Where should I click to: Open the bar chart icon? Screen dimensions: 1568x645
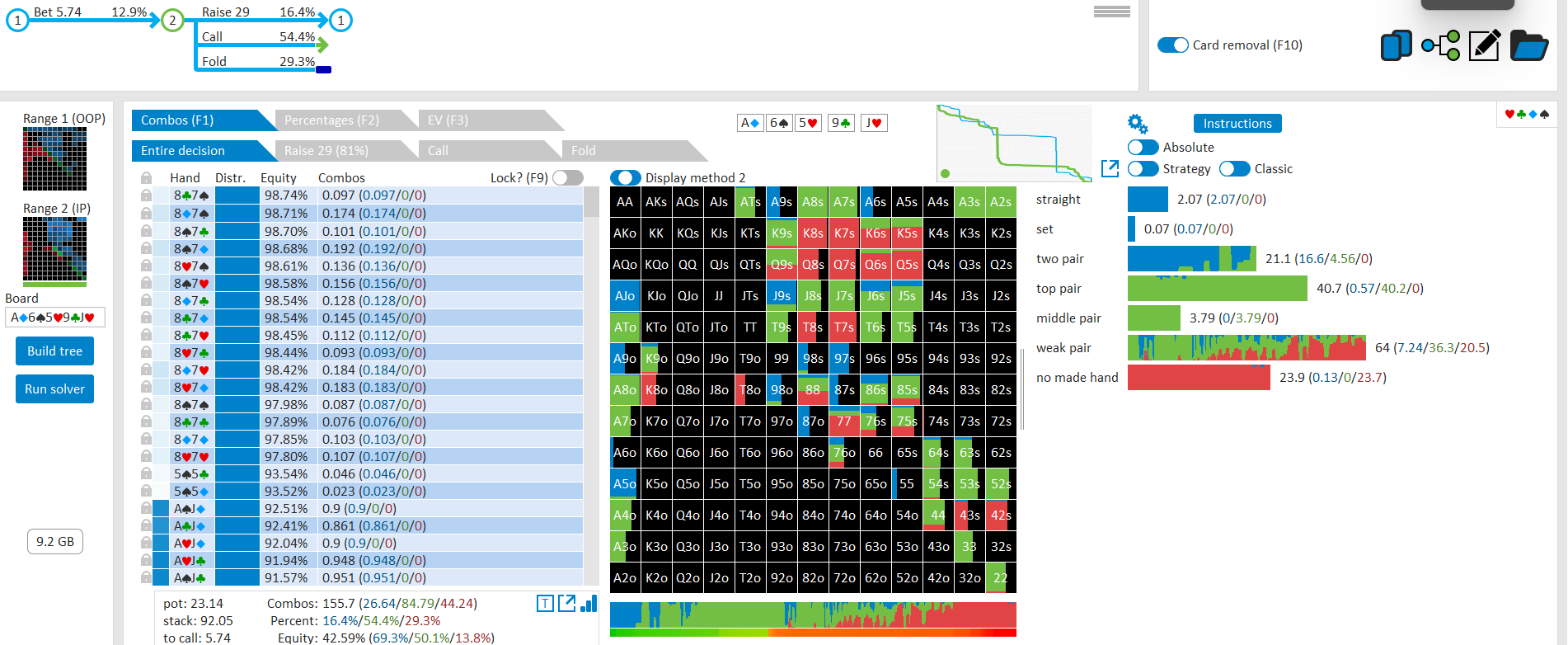[x=589, y=604]
